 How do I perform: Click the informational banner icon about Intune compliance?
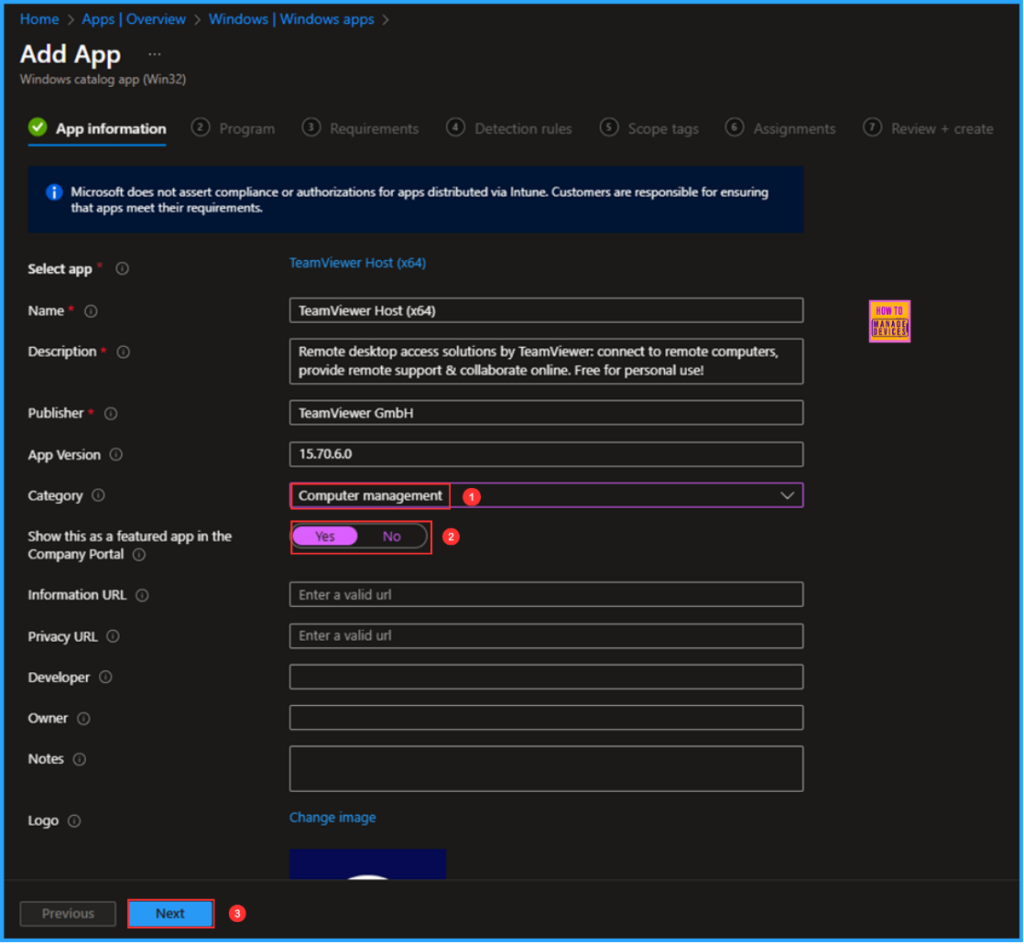click(54, 191)
